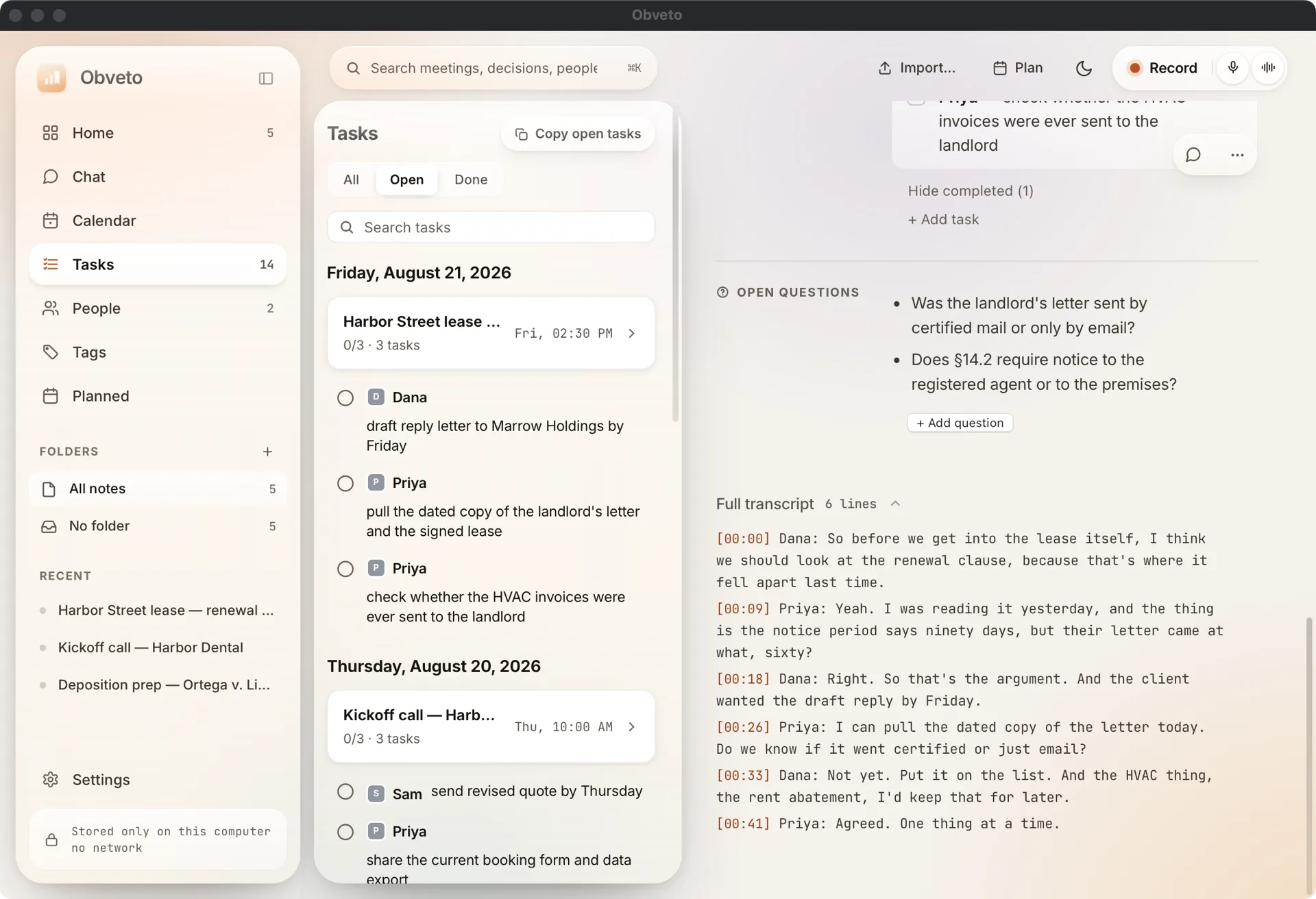
Task: Open the Kickoff call meeting card chevron
Action: (631, 727)
